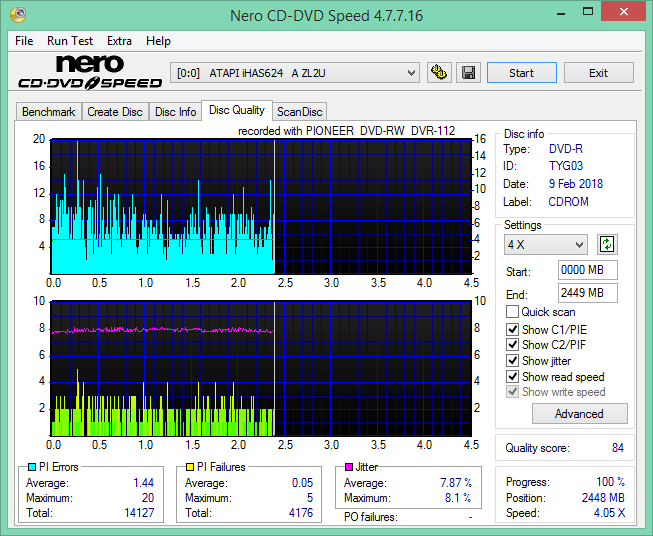Click the green refresh speed icon
This screenshot has width=653, height=536.
(x=607, y=244)
